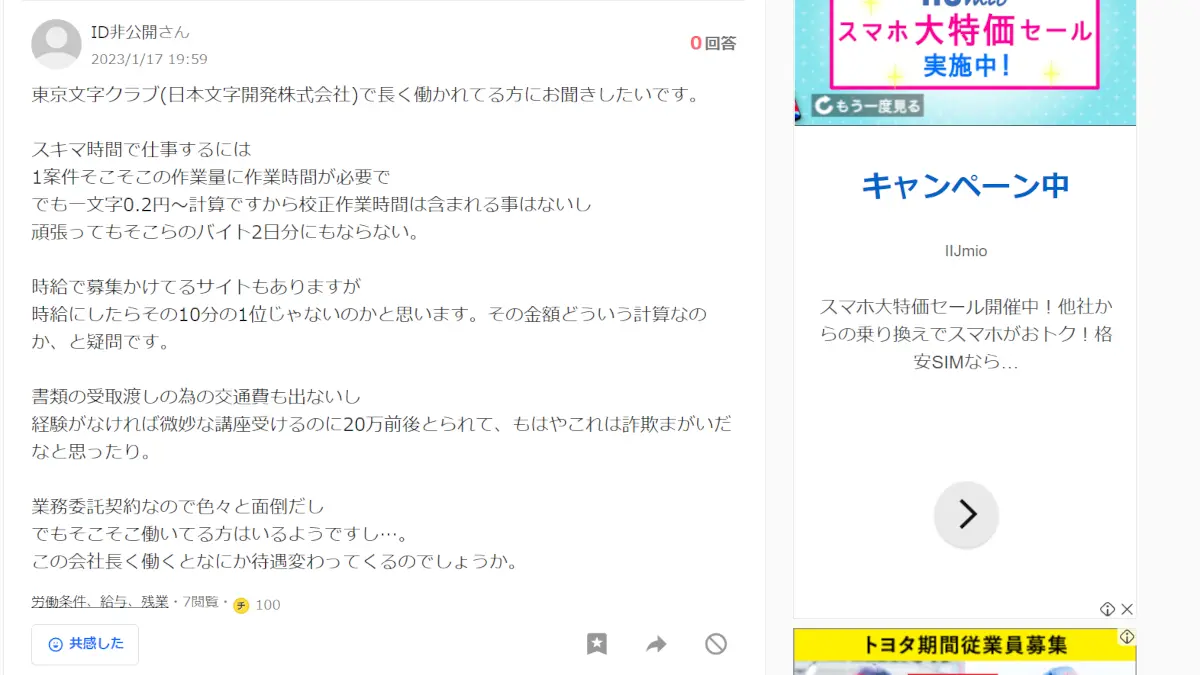Image resolution: width=1200 pixels, height=675 pixels.
Task: Open the キャンペーン中 ad headline
Action: point(966,185)
